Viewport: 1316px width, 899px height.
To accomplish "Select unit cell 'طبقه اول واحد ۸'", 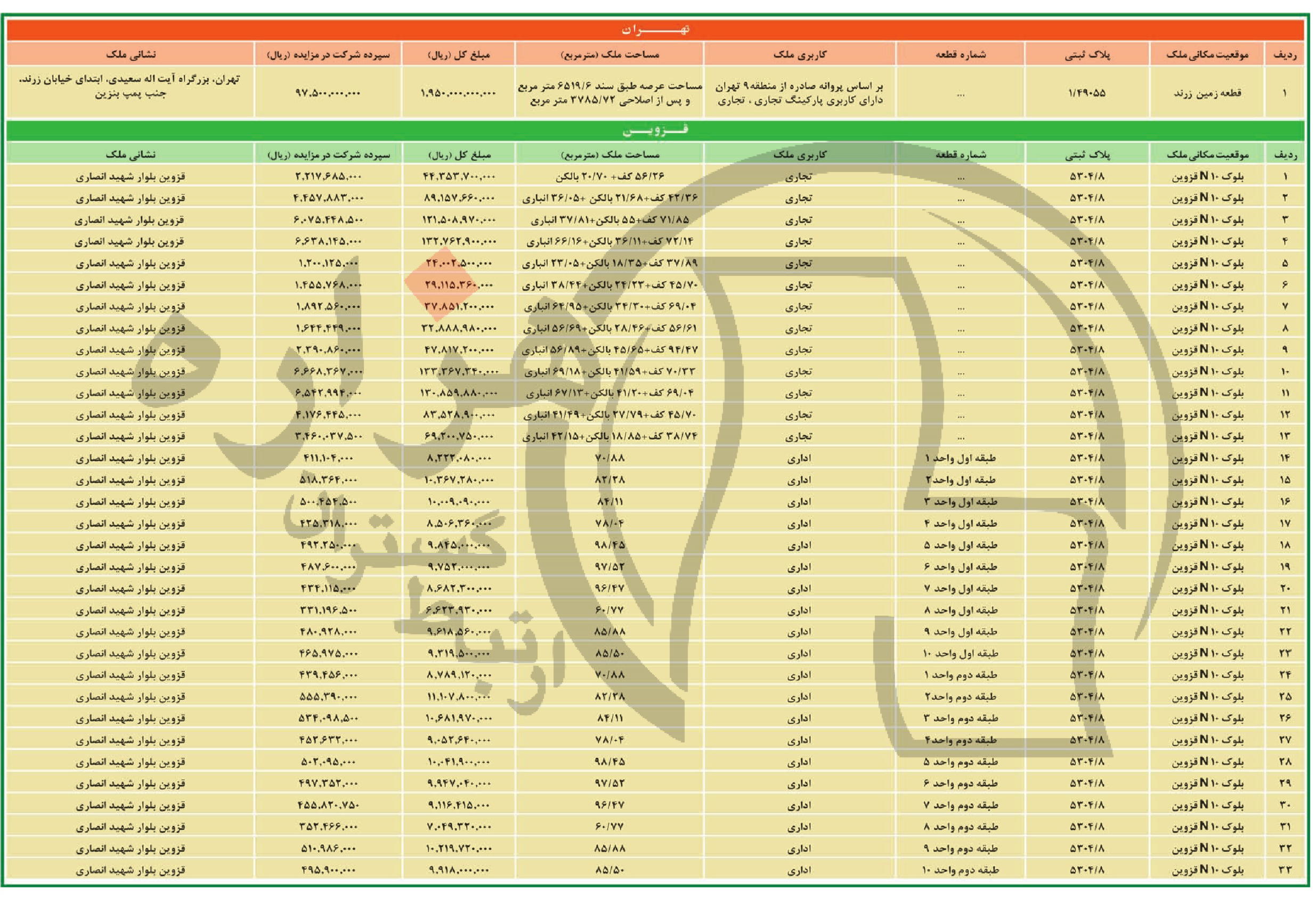I will tap(960, 610).
